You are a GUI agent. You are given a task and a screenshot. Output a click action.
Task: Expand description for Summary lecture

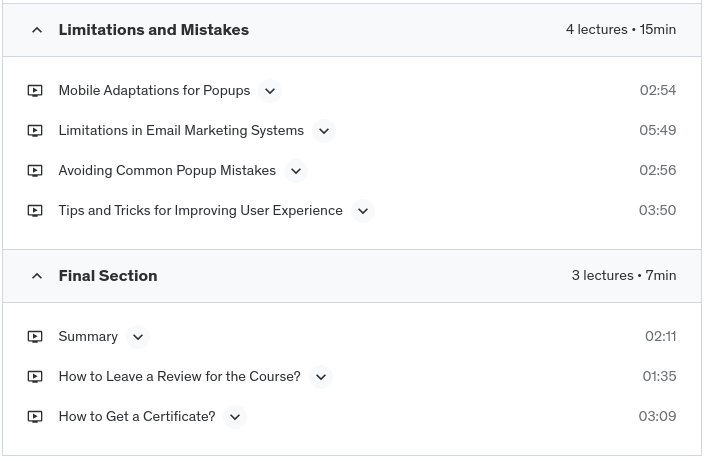click(x=138, y=337)
